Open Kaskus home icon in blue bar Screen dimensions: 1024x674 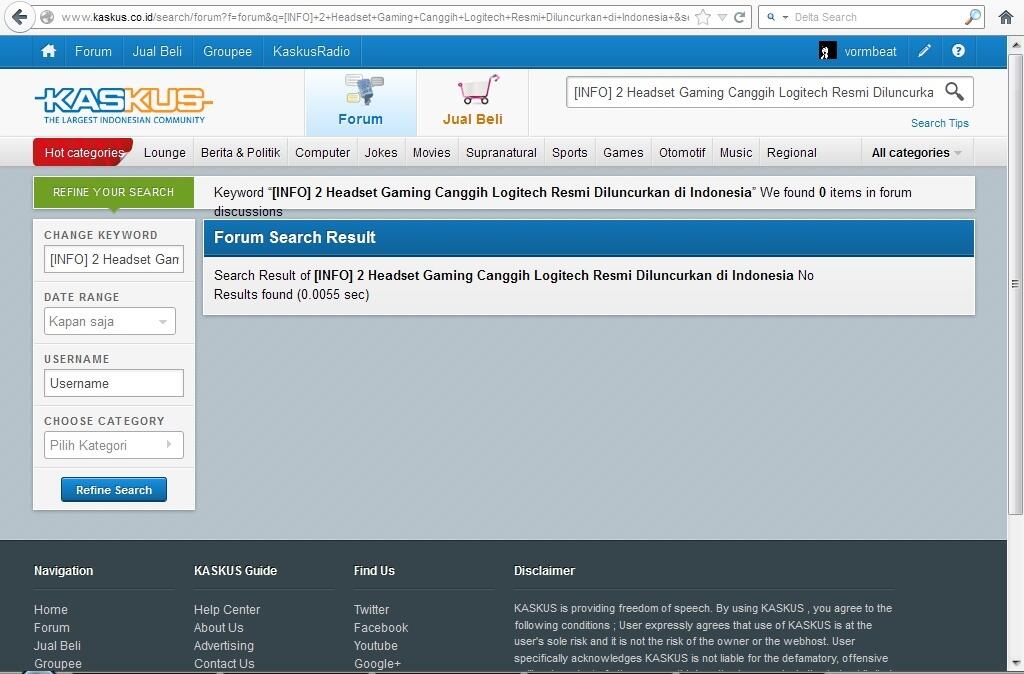tap(48, 51)
